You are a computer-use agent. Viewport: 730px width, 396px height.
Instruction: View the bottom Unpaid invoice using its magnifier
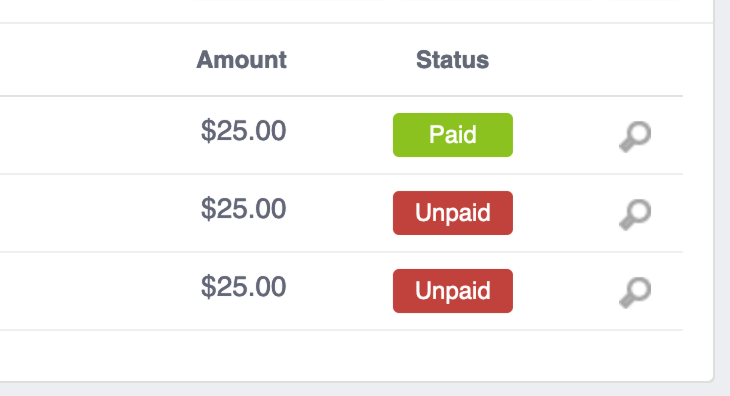coord(635,292)
